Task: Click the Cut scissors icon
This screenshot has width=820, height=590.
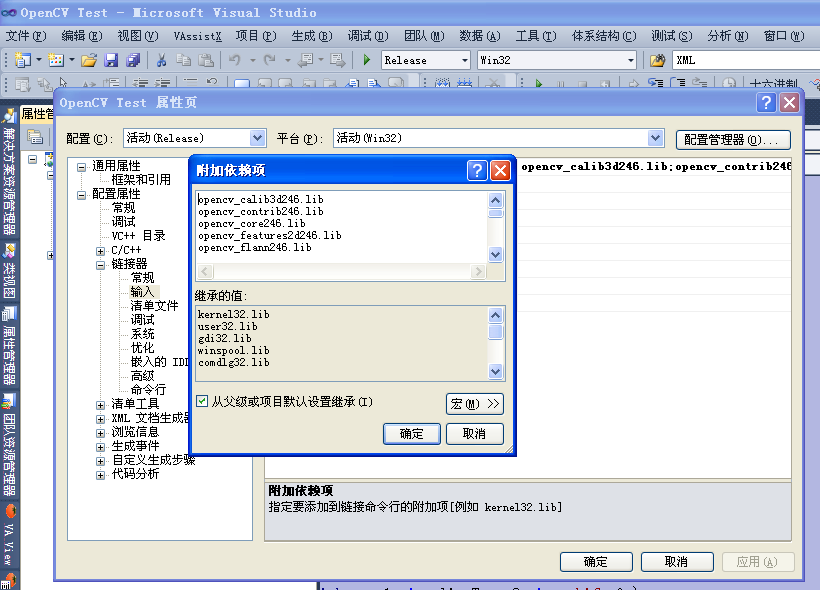Action: click(x=162, y=60)
